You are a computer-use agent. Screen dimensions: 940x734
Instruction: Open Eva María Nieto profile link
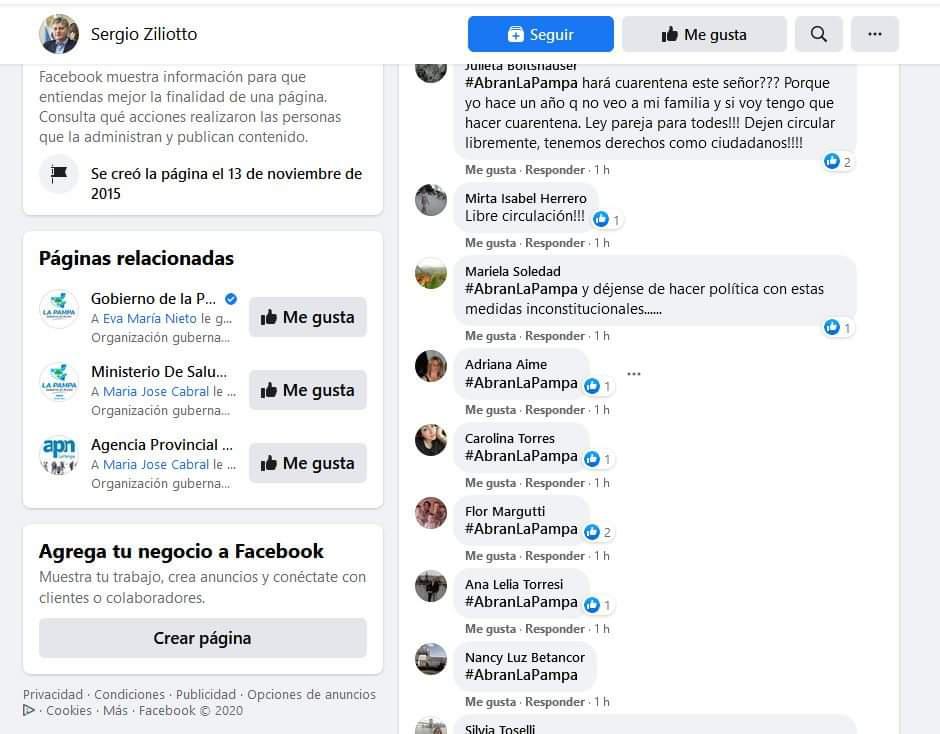coord(149,318)
